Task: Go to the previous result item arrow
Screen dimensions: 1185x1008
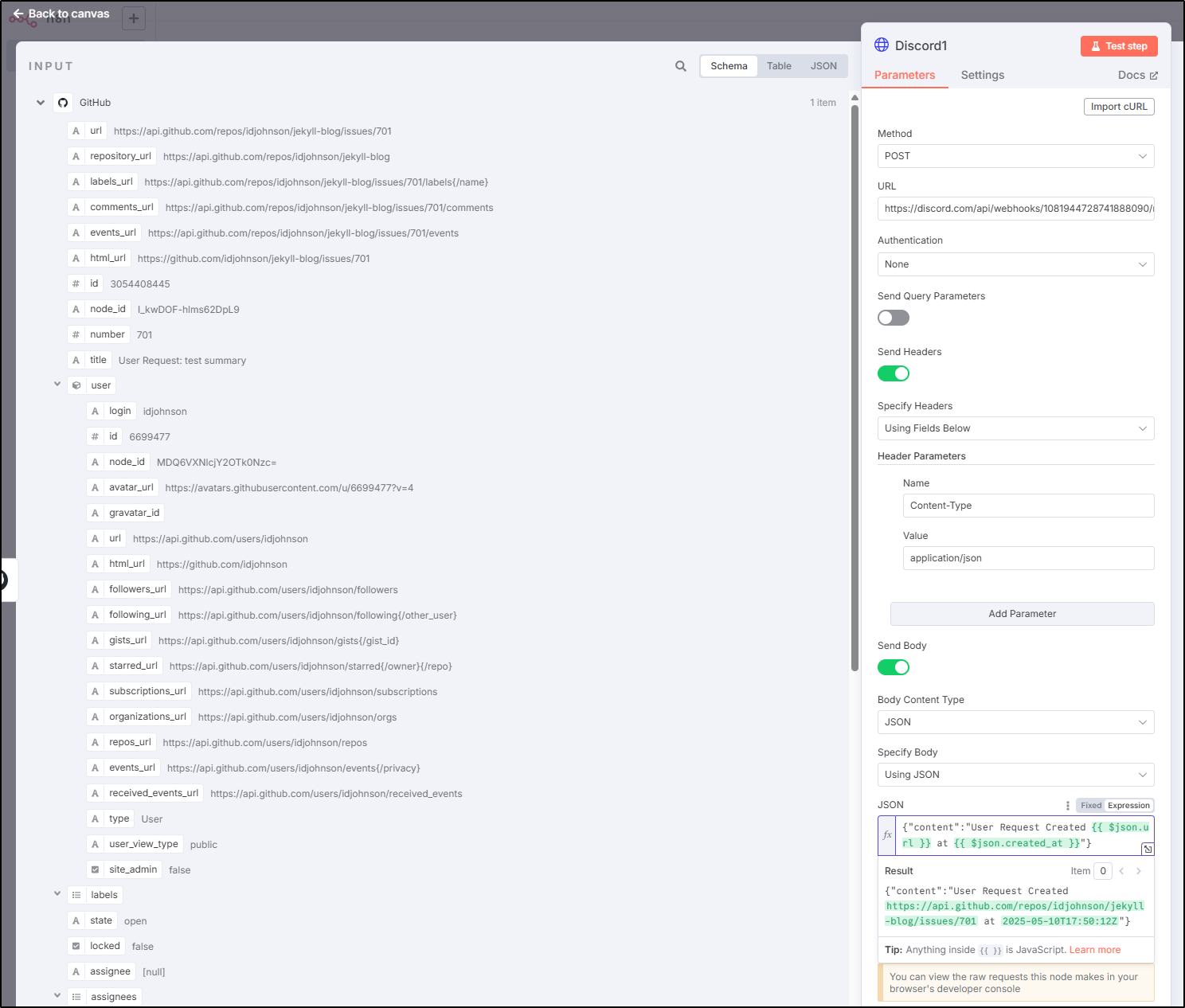Action: pyautogui.click(x=1121, y=871)
